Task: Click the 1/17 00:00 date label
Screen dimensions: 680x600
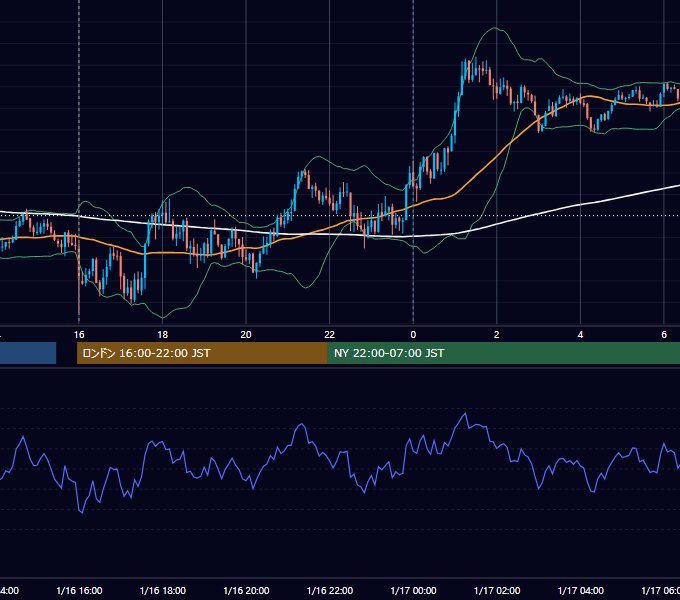Action: [x=413, y=590]
